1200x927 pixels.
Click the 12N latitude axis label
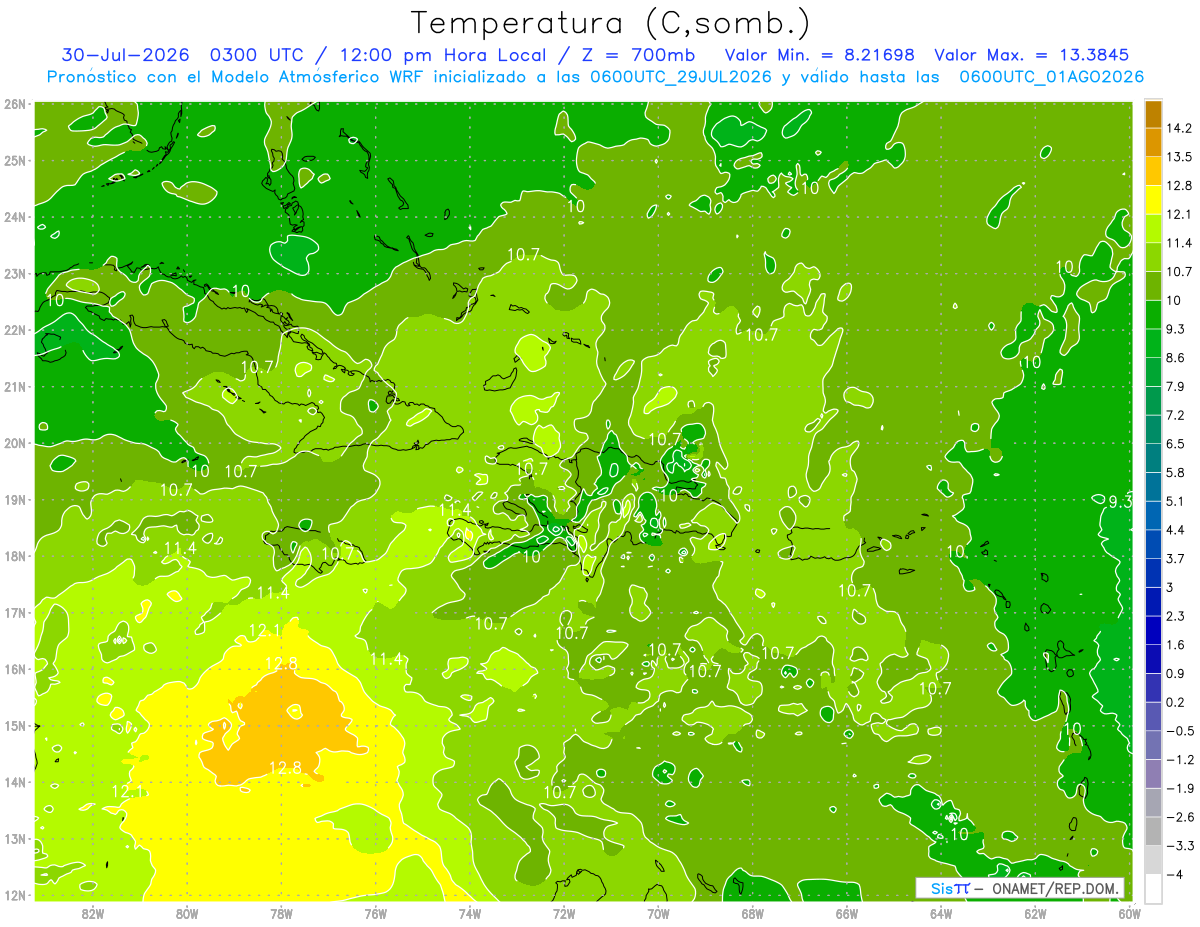coord(15,895)
